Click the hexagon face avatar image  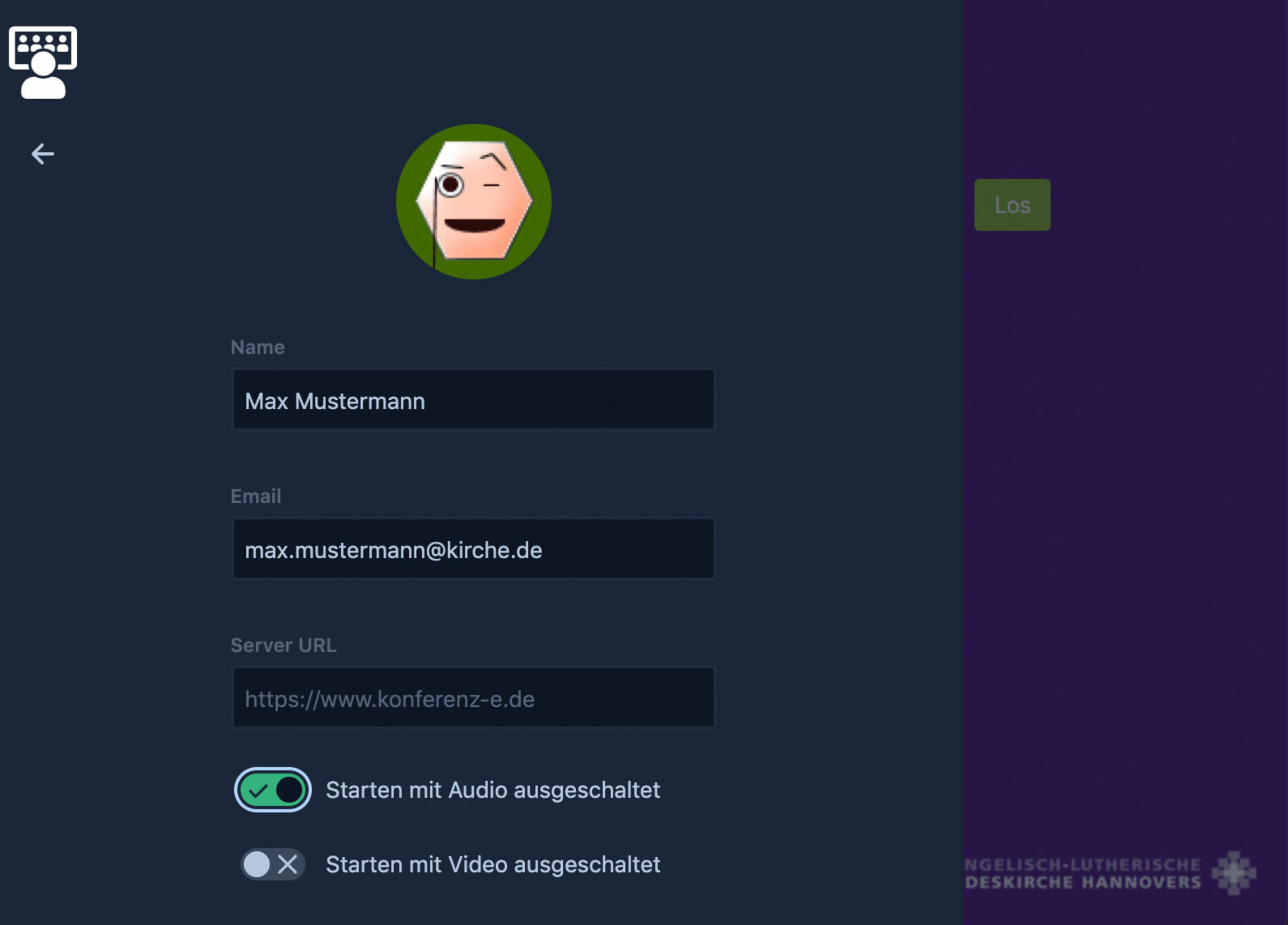[474, 201]
